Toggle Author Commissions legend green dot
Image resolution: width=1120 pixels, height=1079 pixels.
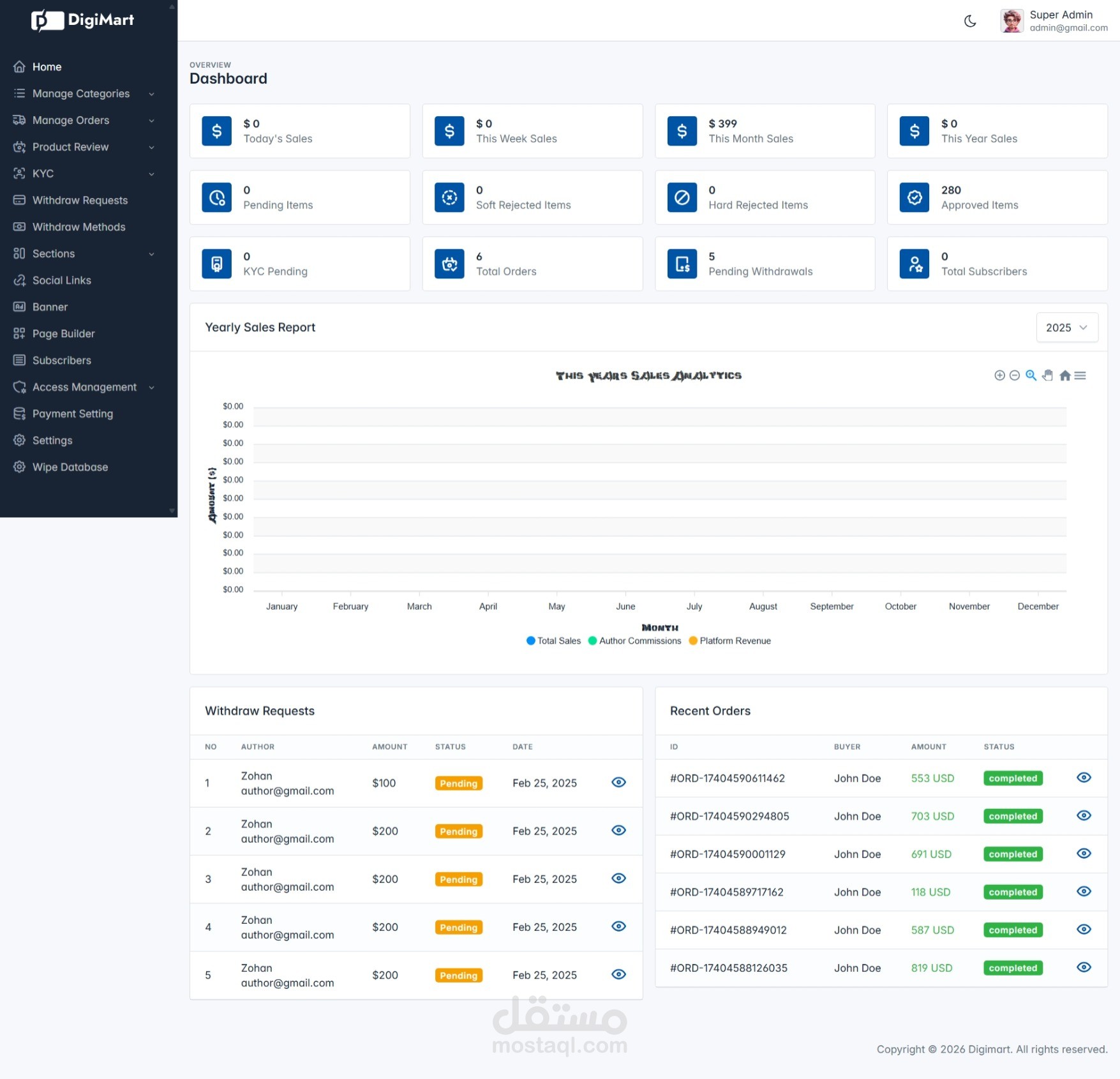[592, 641]
